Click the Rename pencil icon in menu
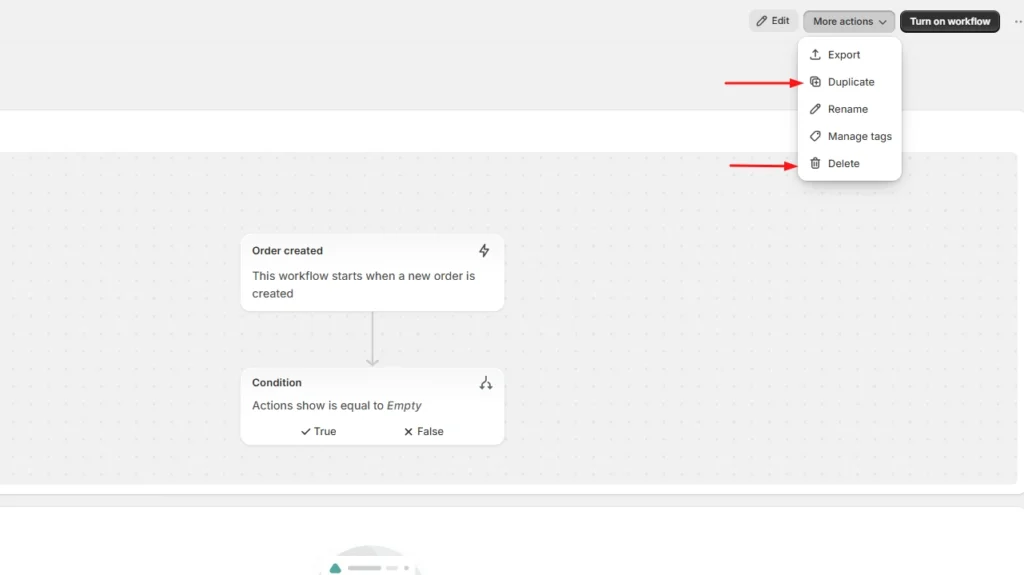The image size is (1024, 575). pyautogui.click(x=815, y=109)
